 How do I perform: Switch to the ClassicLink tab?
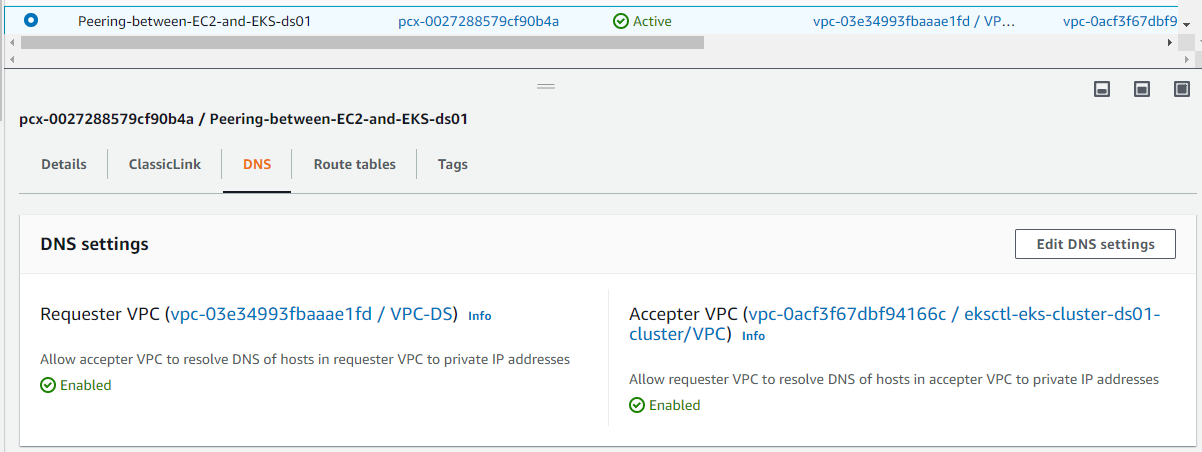pos(164,164)
